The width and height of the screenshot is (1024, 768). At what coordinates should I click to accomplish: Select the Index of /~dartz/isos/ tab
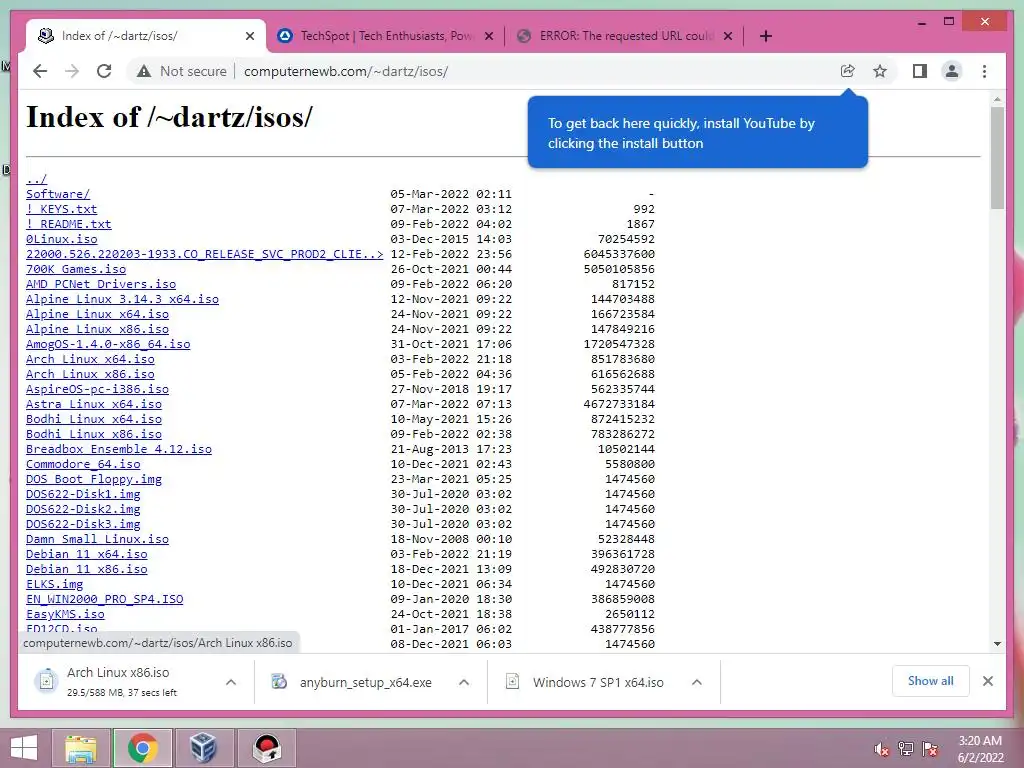click(x=144, y=36)
